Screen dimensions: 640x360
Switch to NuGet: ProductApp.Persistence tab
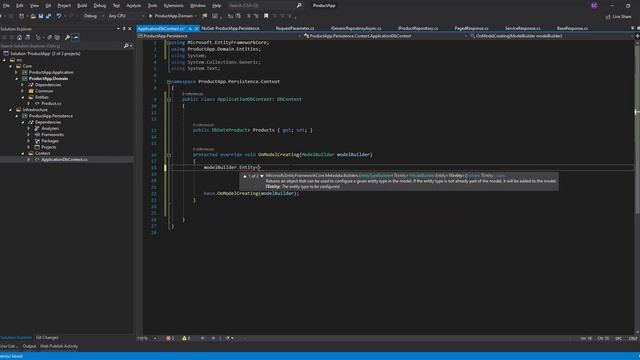(x=231, y=29)
